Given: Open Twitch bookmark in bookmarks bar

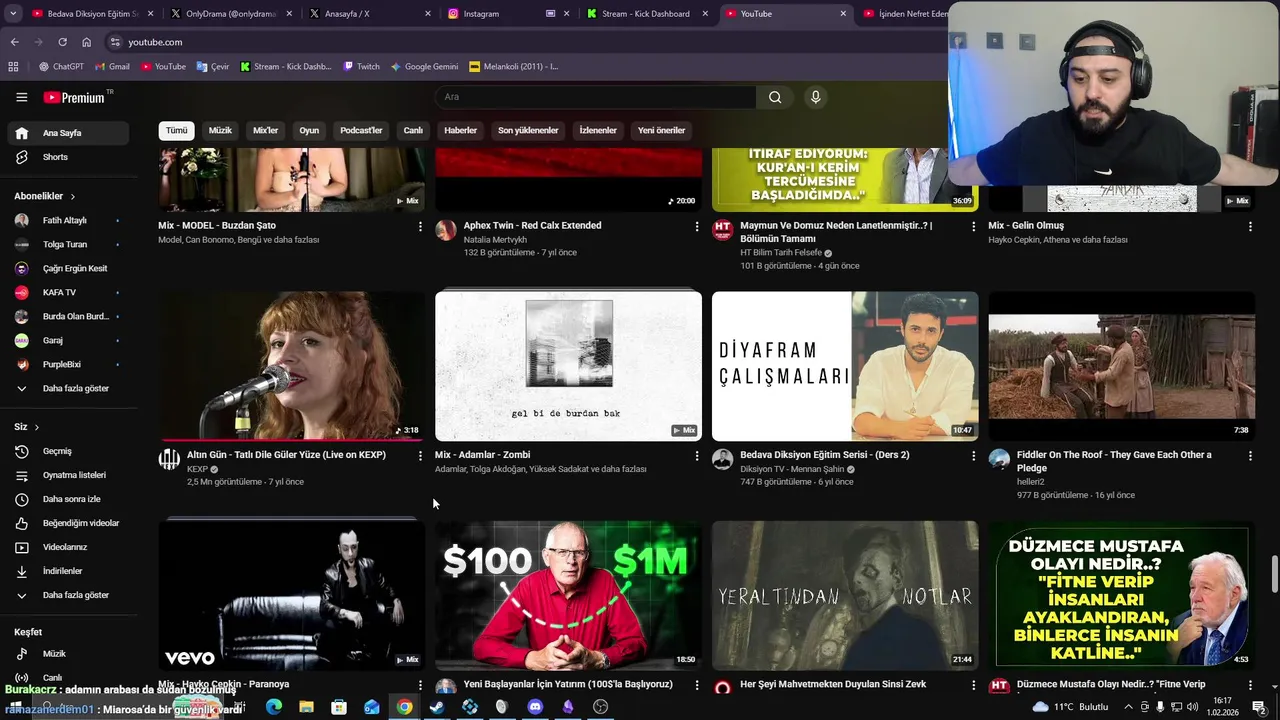Looking at the screenshot, I should (x=361, y=67).
